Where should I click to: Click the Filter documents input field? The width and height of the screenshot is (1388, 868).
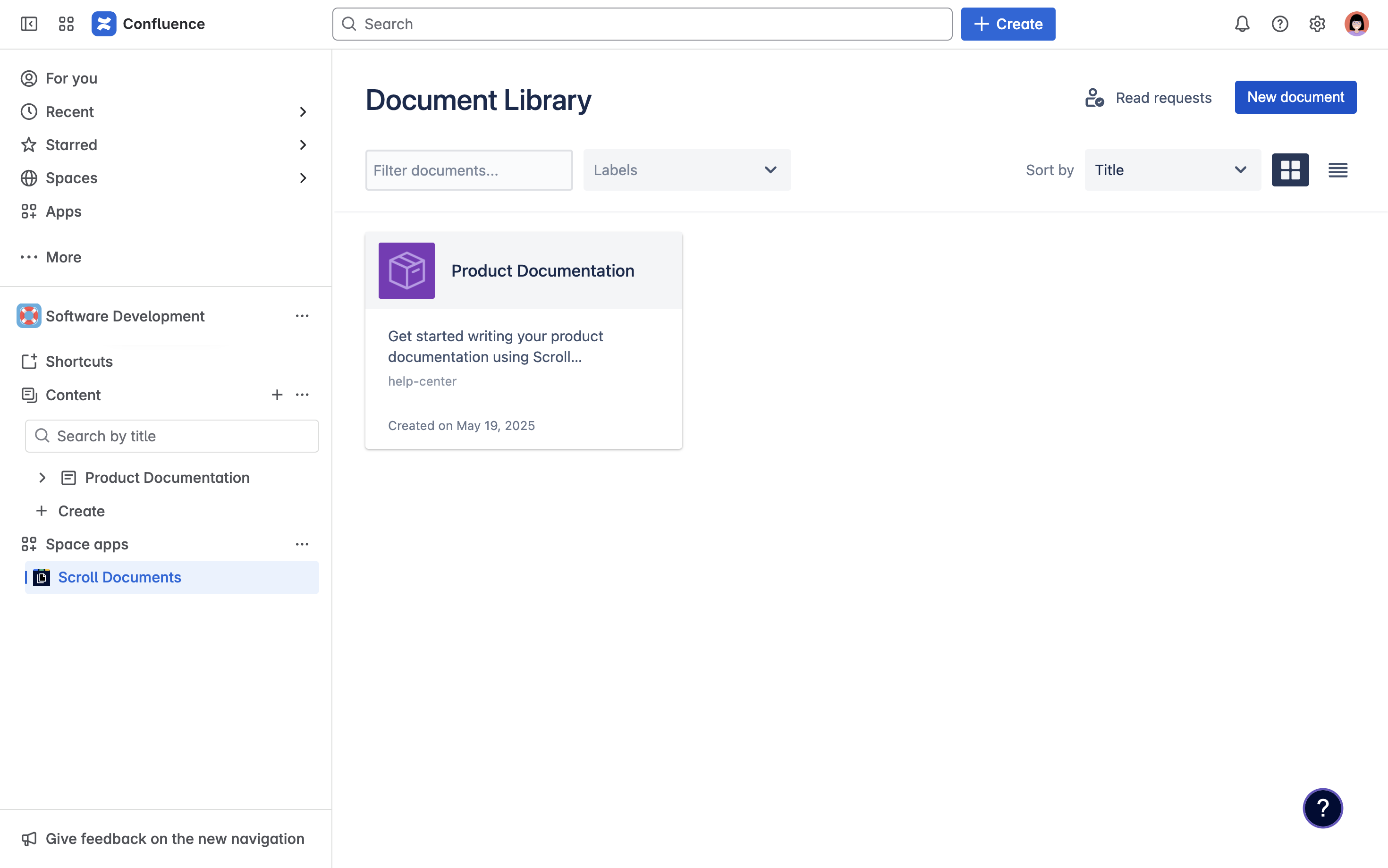[x=468, y=169]
